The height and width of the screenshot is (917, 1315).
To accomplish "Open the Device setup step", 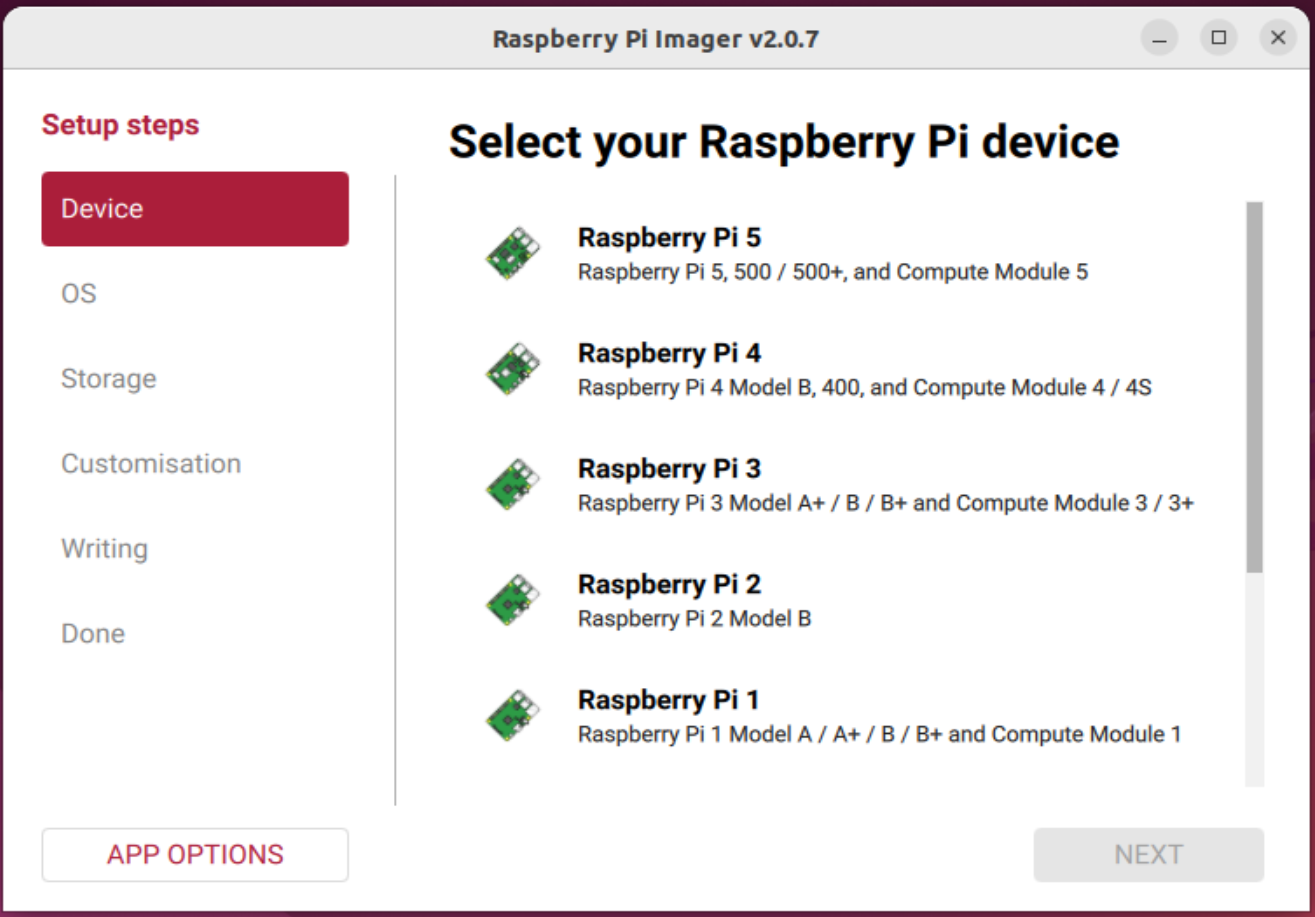I will 195,209.
